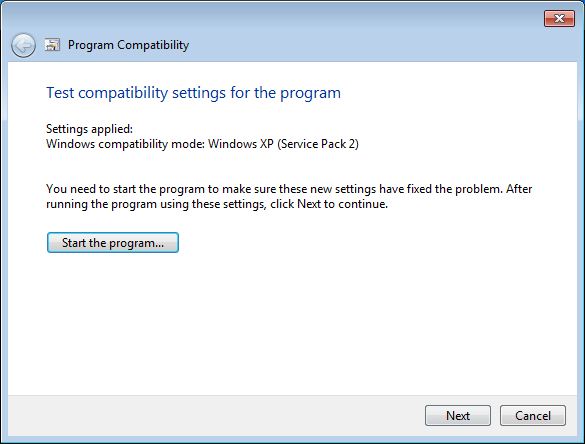
Task: Click the word "After" ending the first instruction line
Action: (519, 189)
